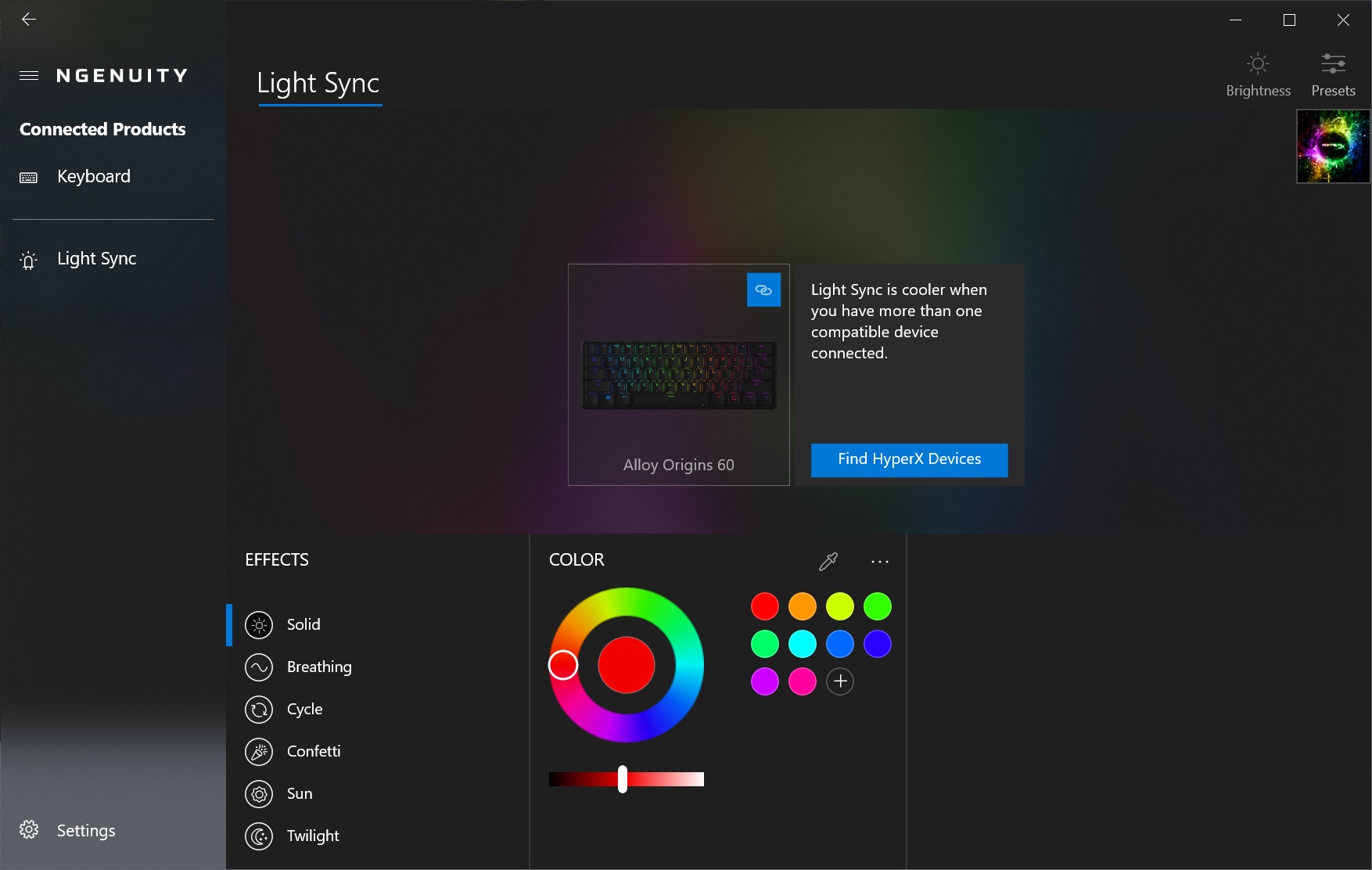Toggle the hamburger navigation menu
1372x870 pixels.
click(29, 76)
